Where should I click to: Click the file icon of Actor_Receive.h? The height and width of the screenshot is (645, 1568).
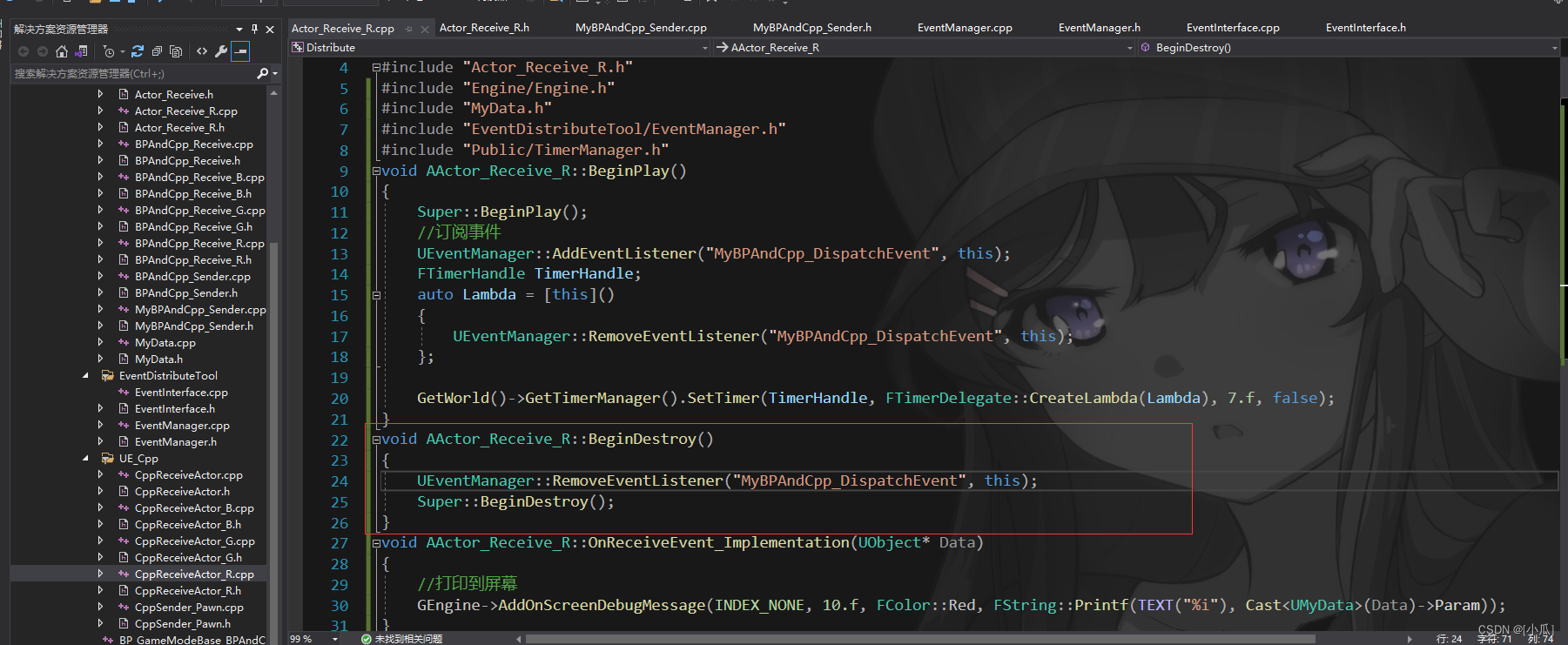124,95
